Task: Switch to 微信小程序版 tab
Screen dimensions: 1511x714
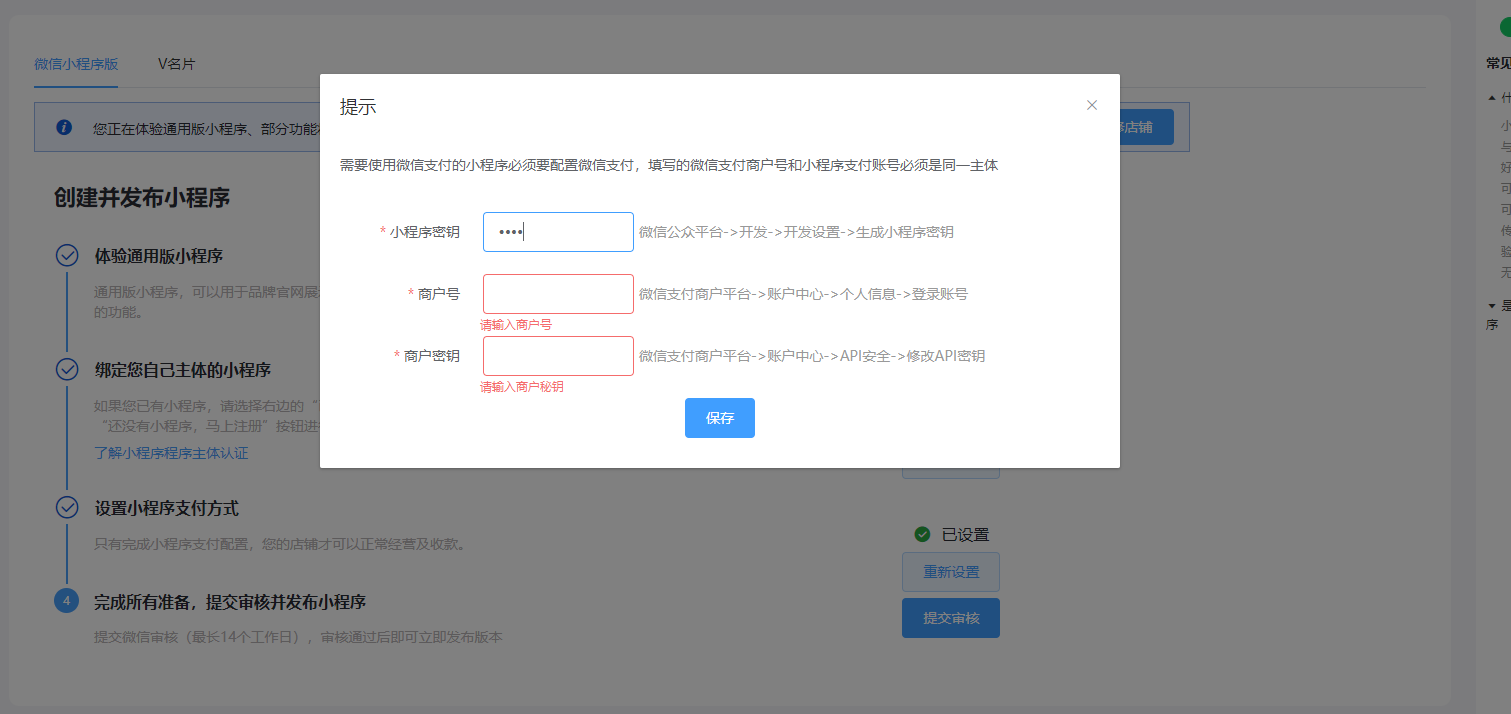Action: tap(76, 64)
